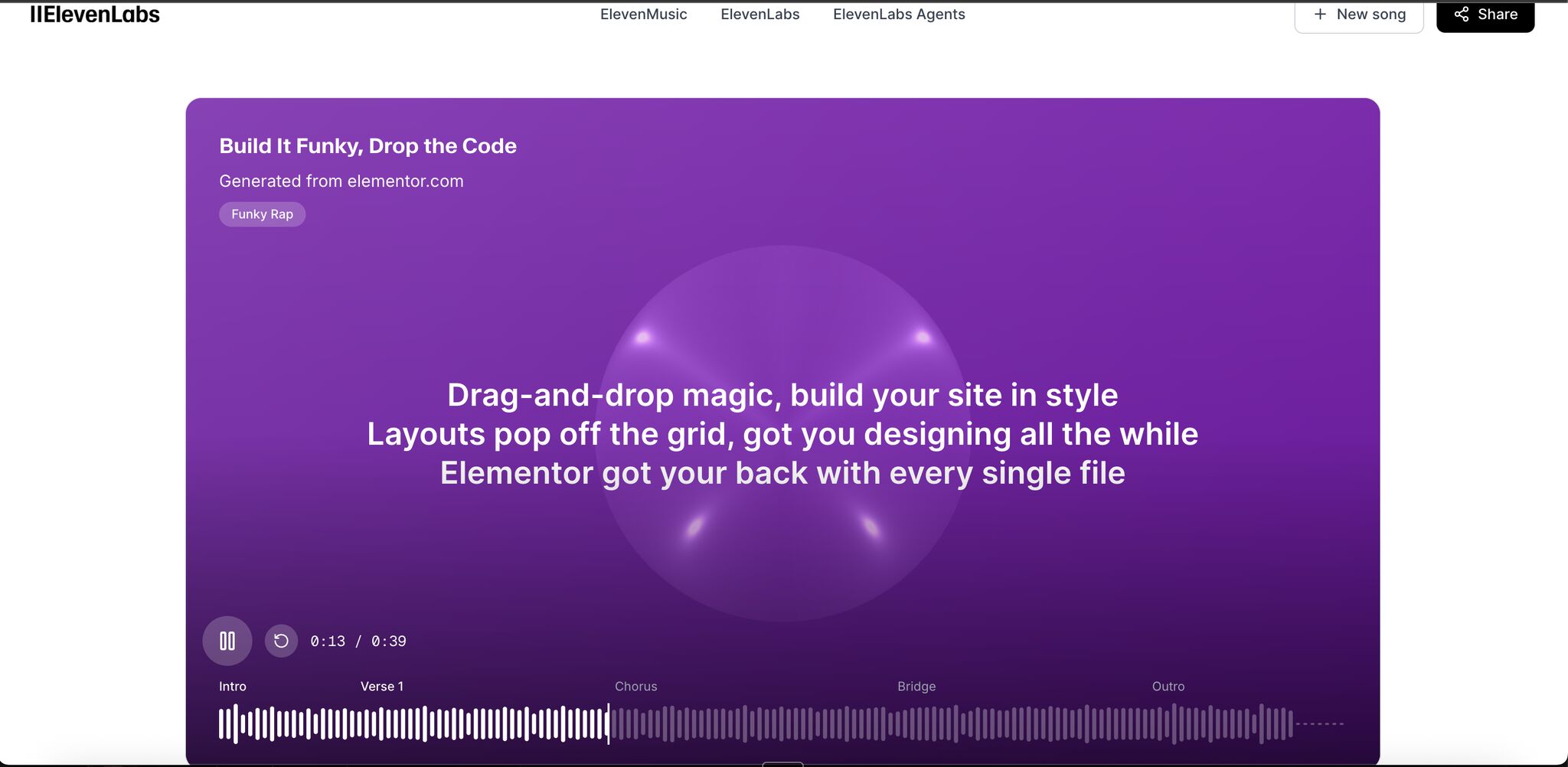Viewport: 1568px width, 767px height.
Task: Click the 0:13 / 0:39 time display
Action: click(x=358, y=641)
